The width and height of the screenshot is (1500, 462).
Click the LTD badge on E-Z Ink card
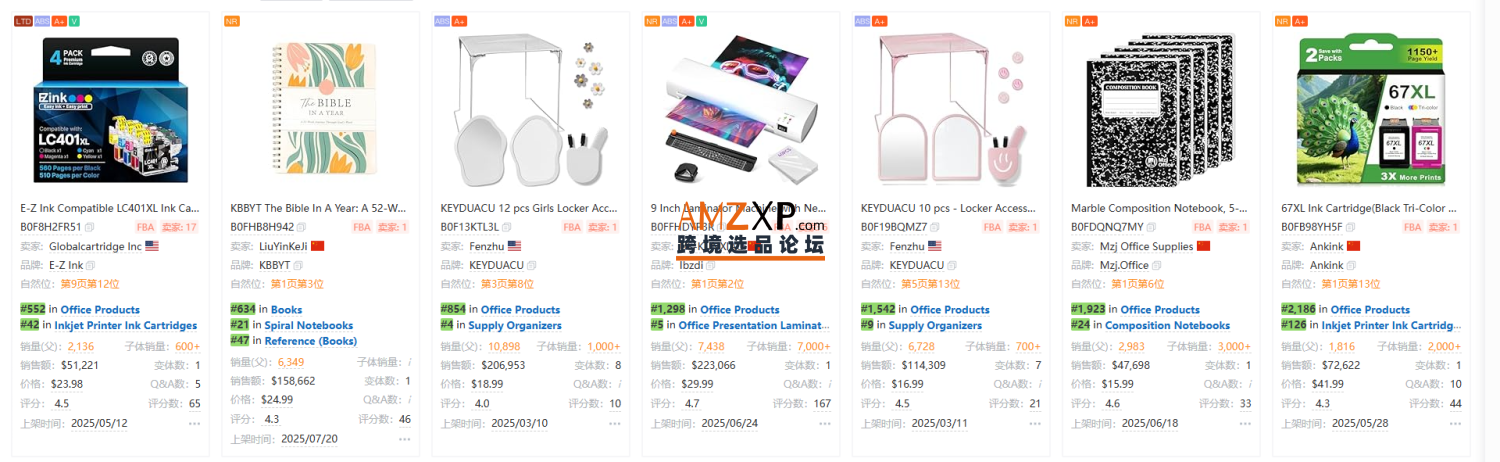tap(22, 21)
